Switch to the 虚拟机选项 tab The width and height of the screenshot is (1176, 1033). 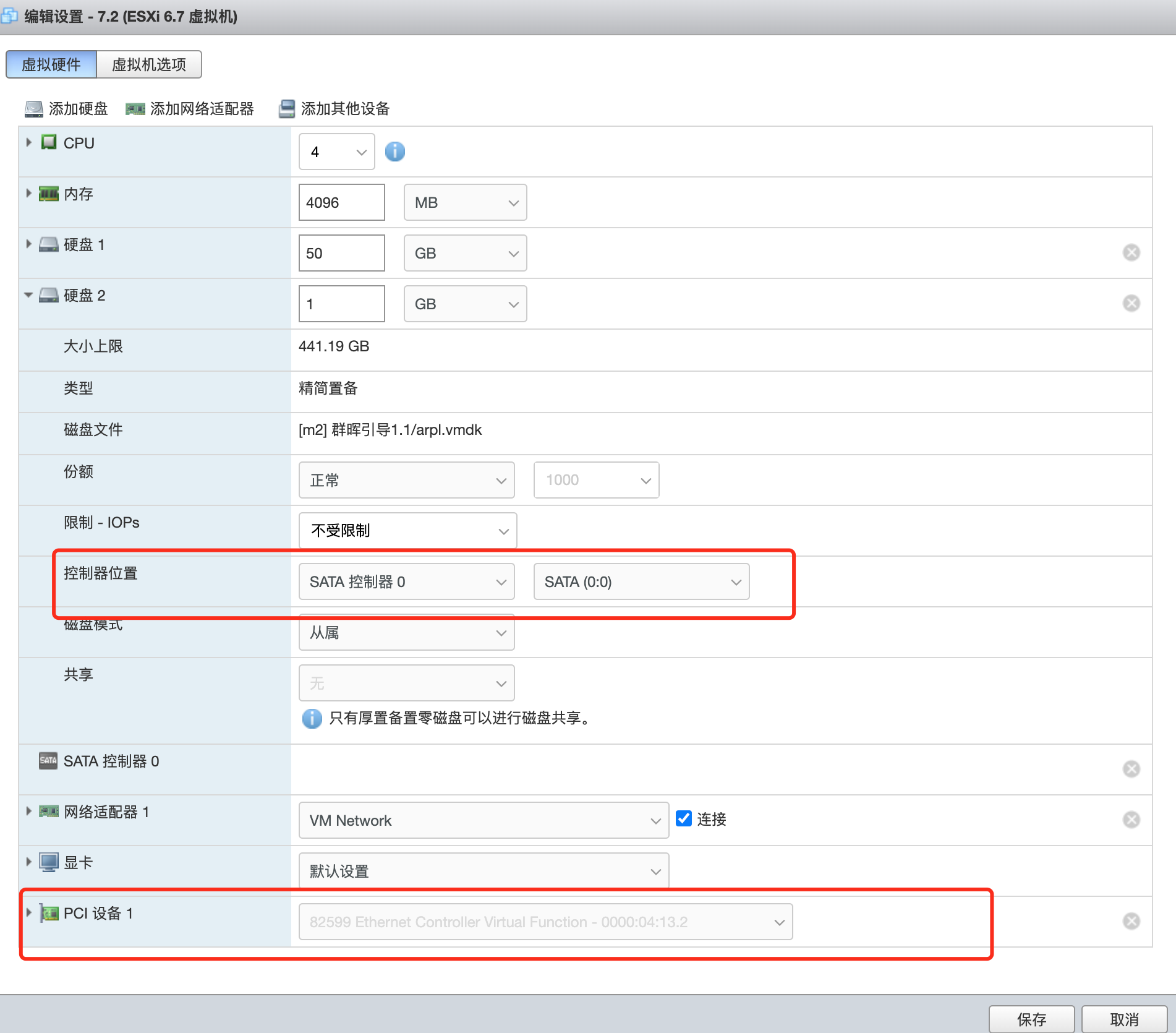coord(148,64)
